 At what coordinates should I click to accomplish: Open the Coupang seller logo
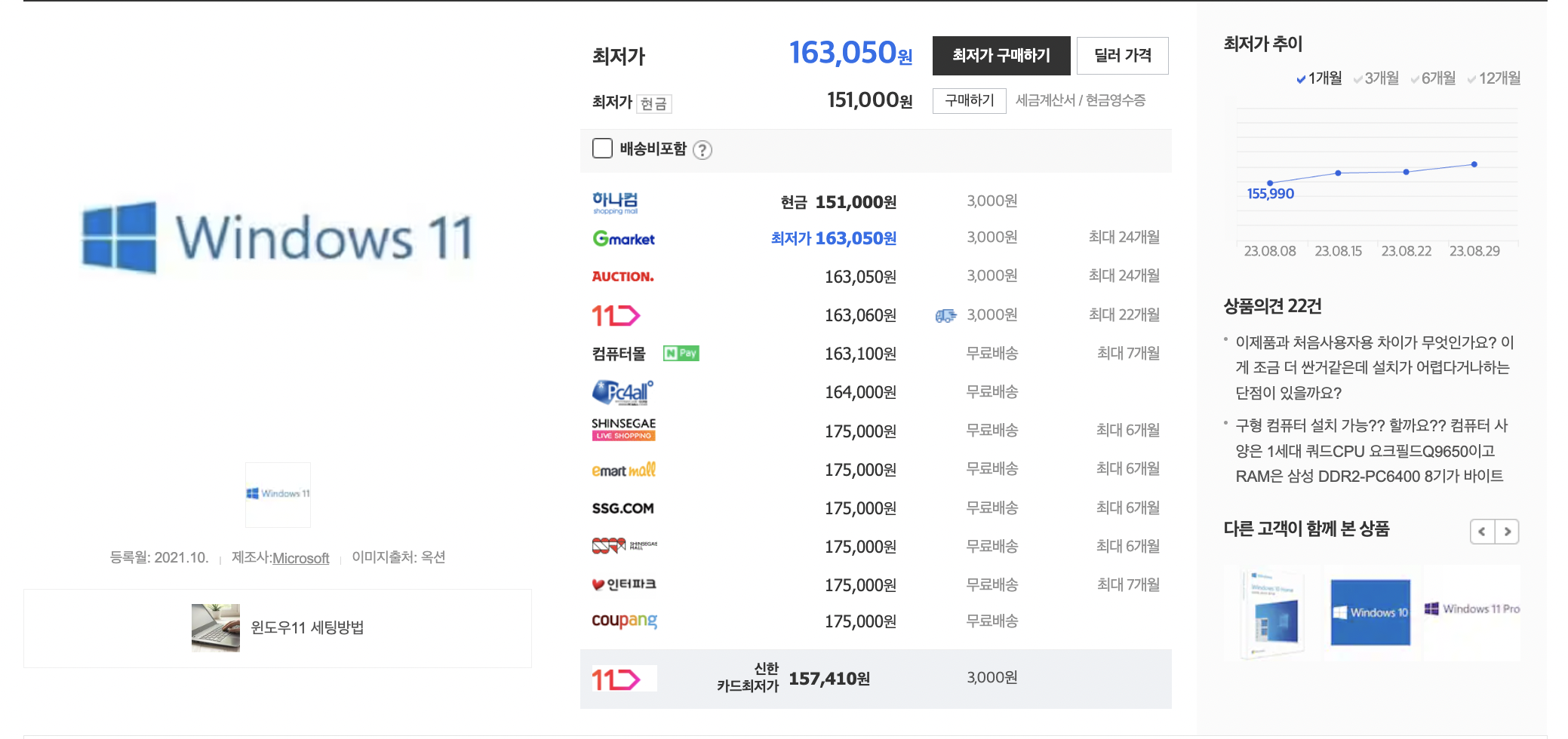click(624, 621)
